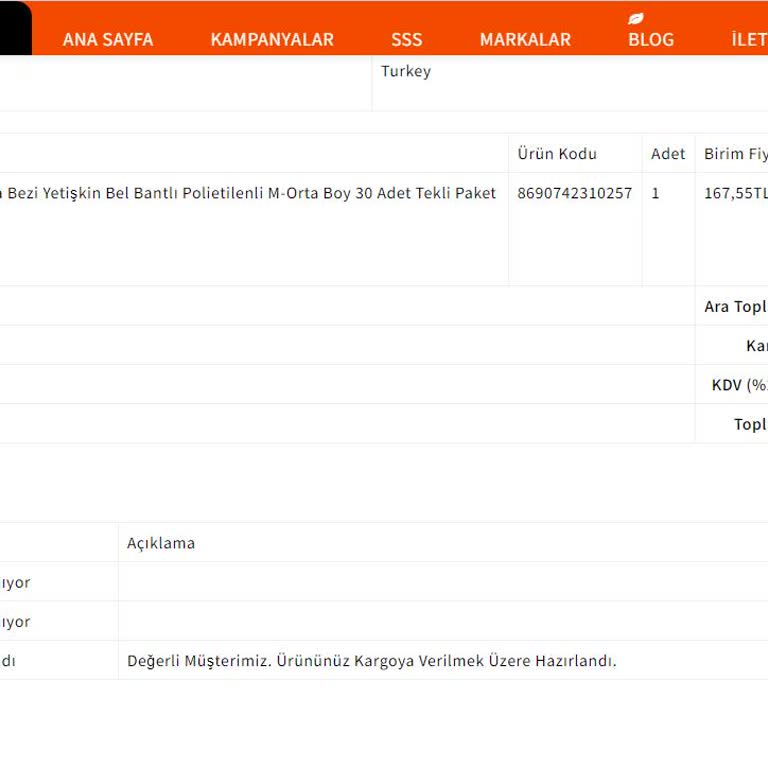Select the Değerli Müşterimiz status message
The image size is (768, 768).
pos(371,661)
